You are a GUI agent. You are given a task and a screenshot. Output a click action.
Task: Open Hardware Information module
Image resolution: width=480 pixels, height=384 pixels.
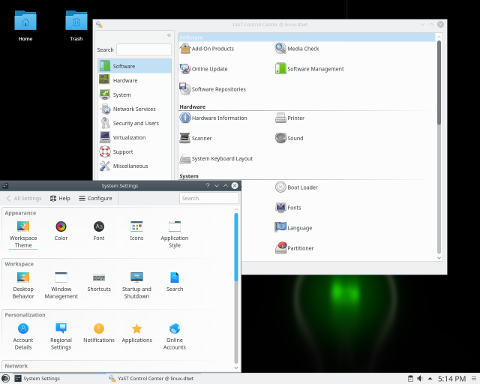click(x=213, y=118)
